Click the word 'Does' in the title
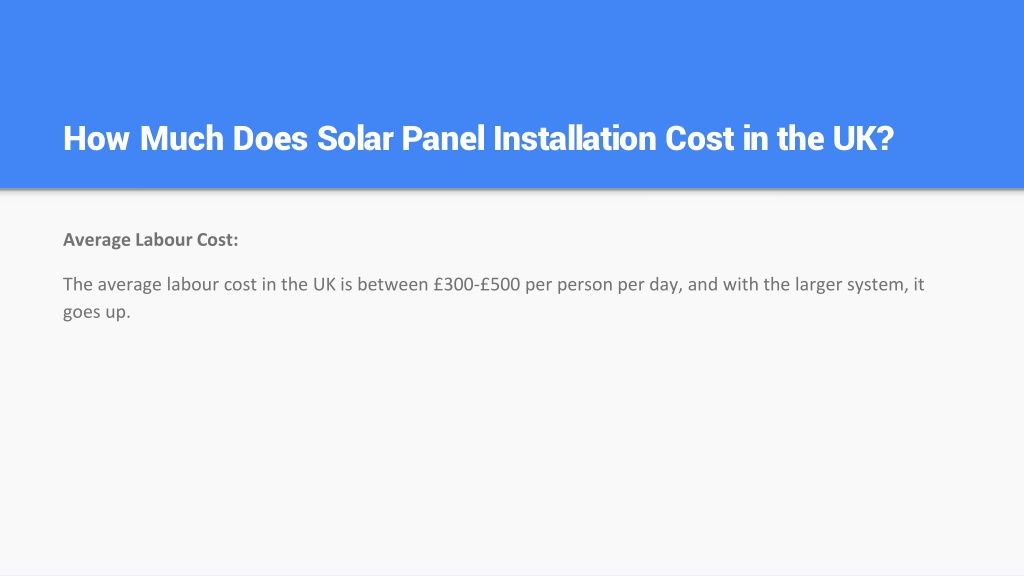The image size is (1024, 576). 270,138
